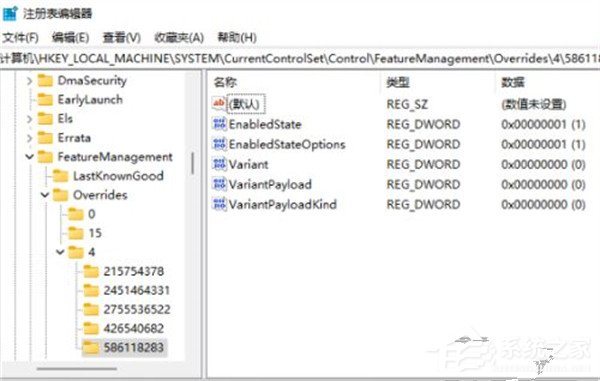Open the 收藏夹(A) menu
600x381 pixels.
point(179,37)
